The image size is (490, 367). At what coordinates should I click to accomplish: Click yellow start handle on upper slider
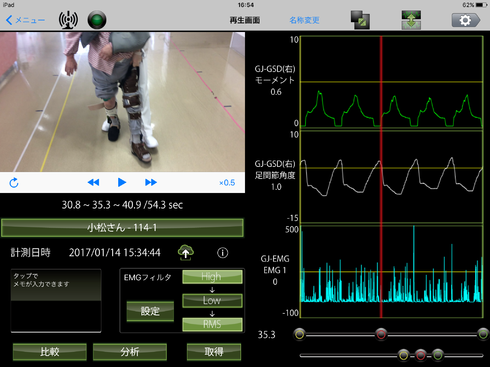point(300,334)
